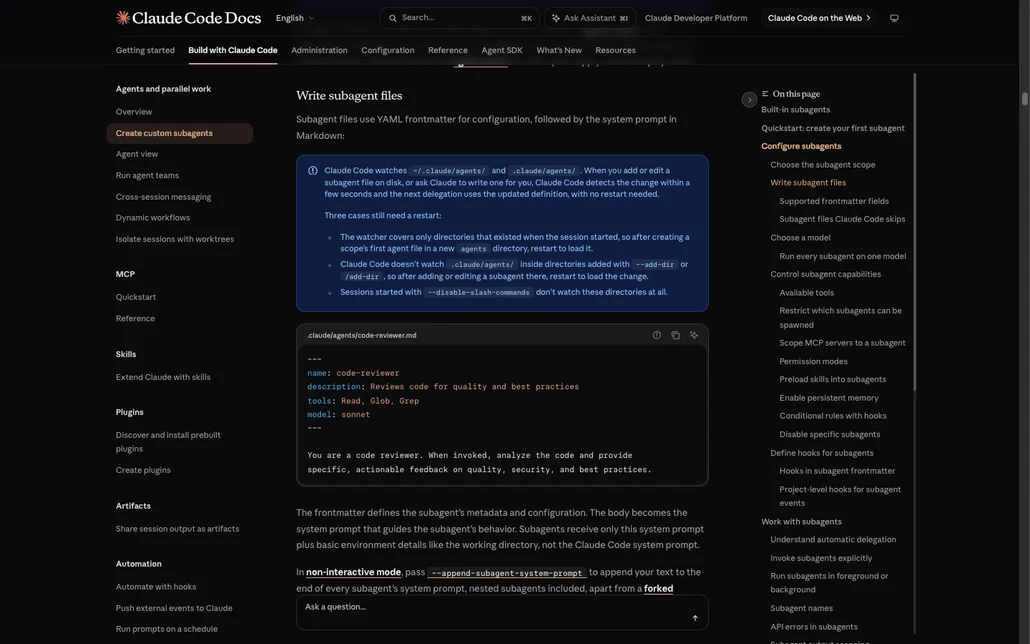Image resolution: width=1030 pixels, height=644 pixels.
Task: Go to the Agent SDK tab
Action: (x=502, y=50)
